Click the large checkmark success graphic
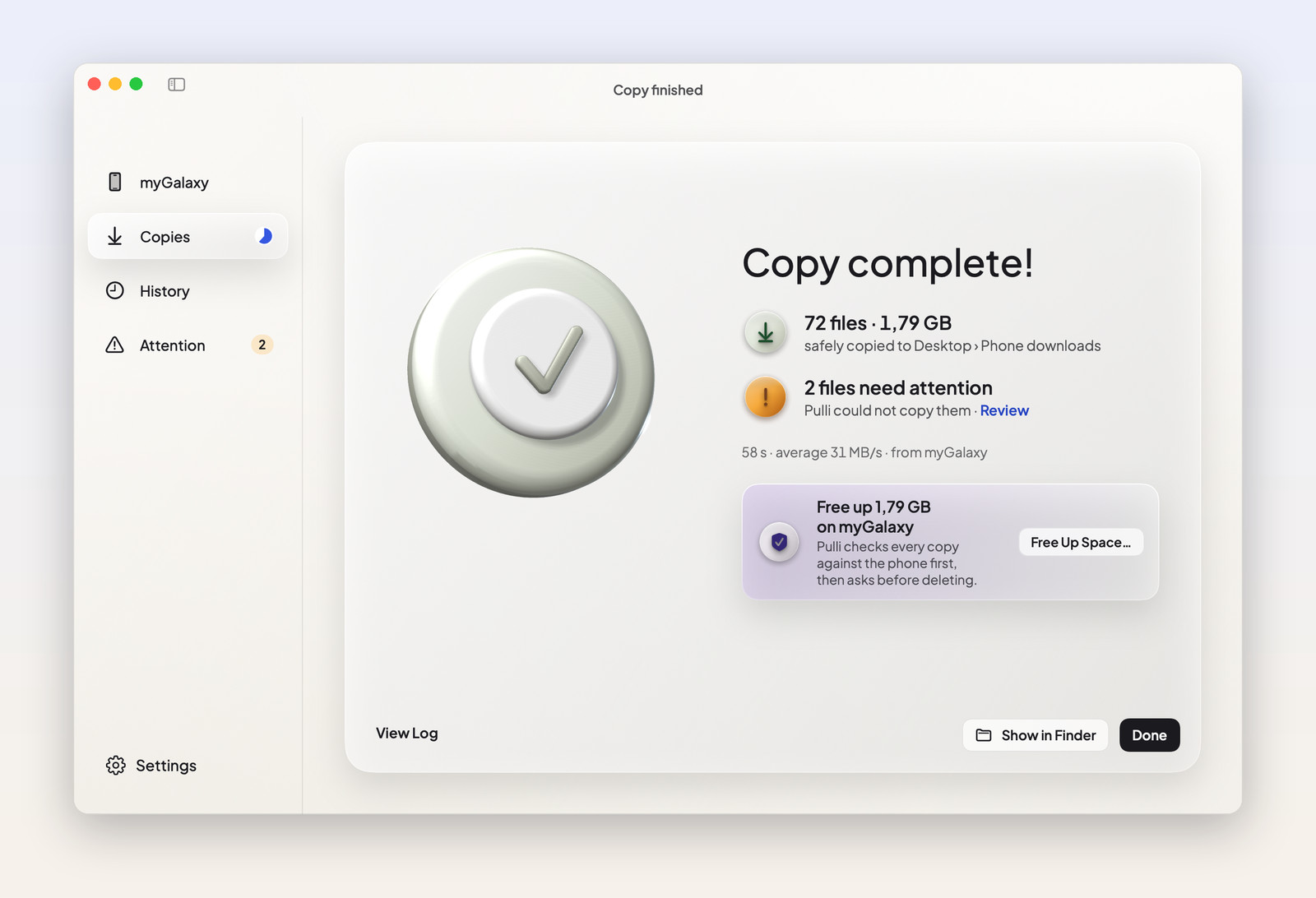The height and width of the screenshot is (898, 1316). coord(531,373)
